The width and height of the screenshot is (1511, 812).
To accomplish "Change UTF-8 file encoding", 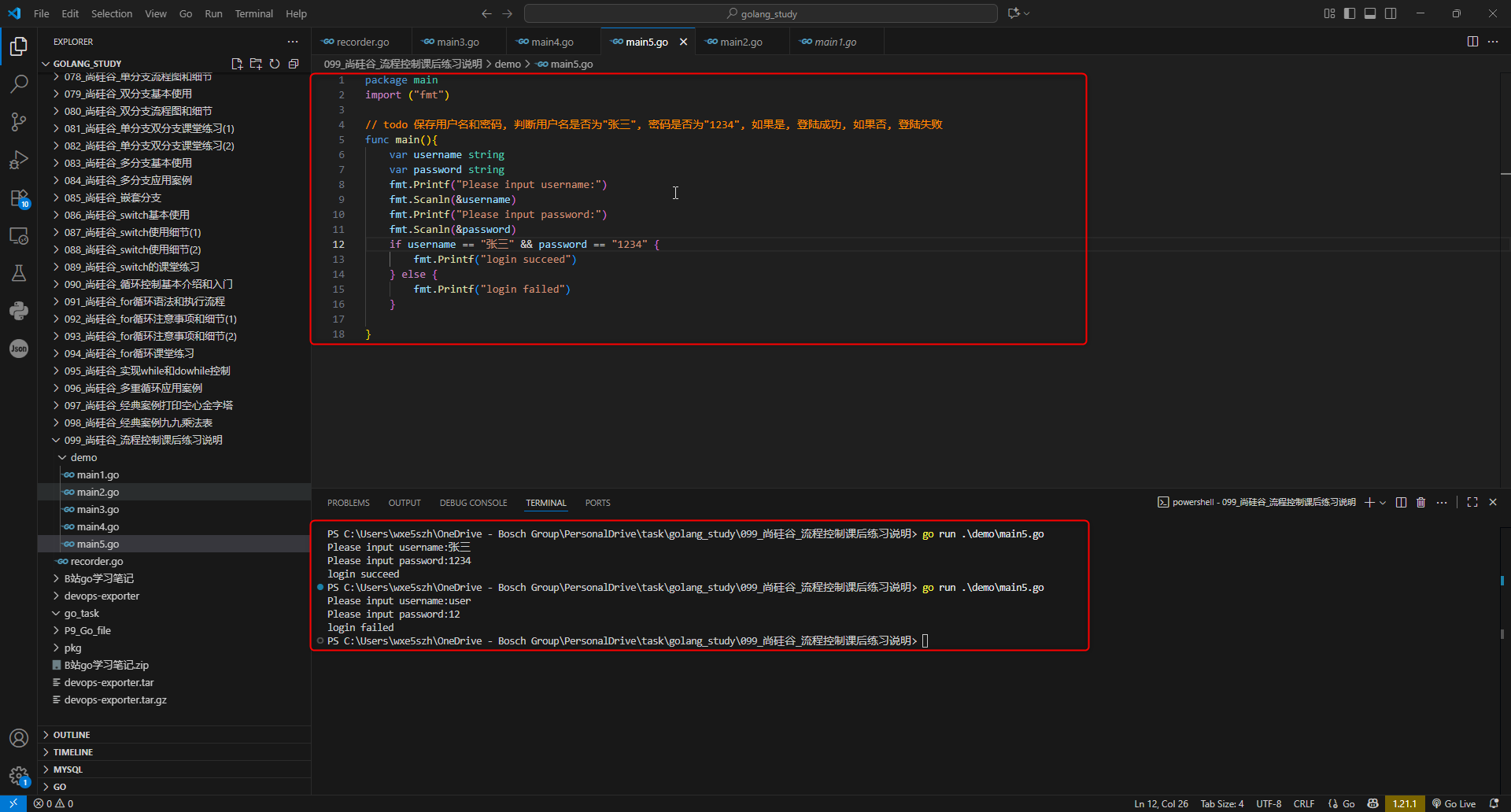I will [x=1269, y=803].
